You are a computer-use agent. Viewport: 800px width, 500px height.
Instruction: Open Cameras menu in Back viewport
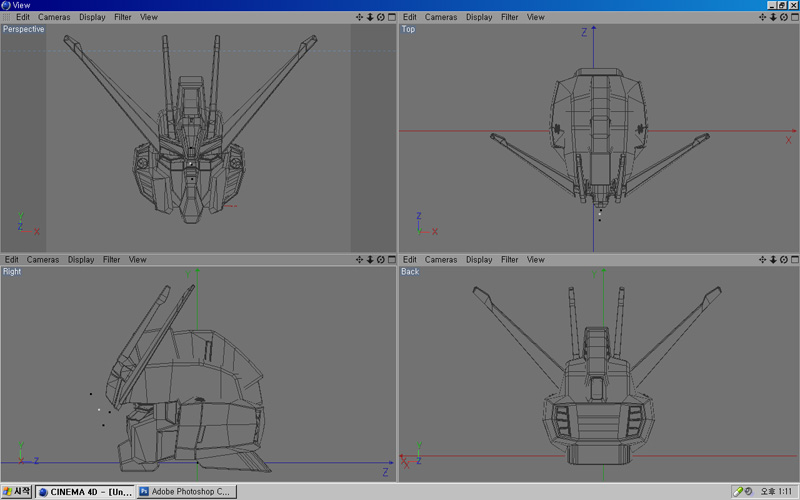441,260
